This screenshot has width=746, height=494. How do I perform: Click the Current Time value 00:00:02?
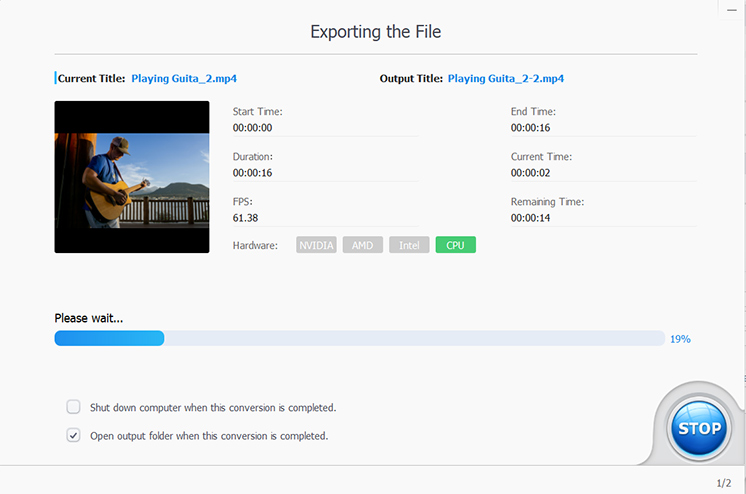tap(530, 173)
